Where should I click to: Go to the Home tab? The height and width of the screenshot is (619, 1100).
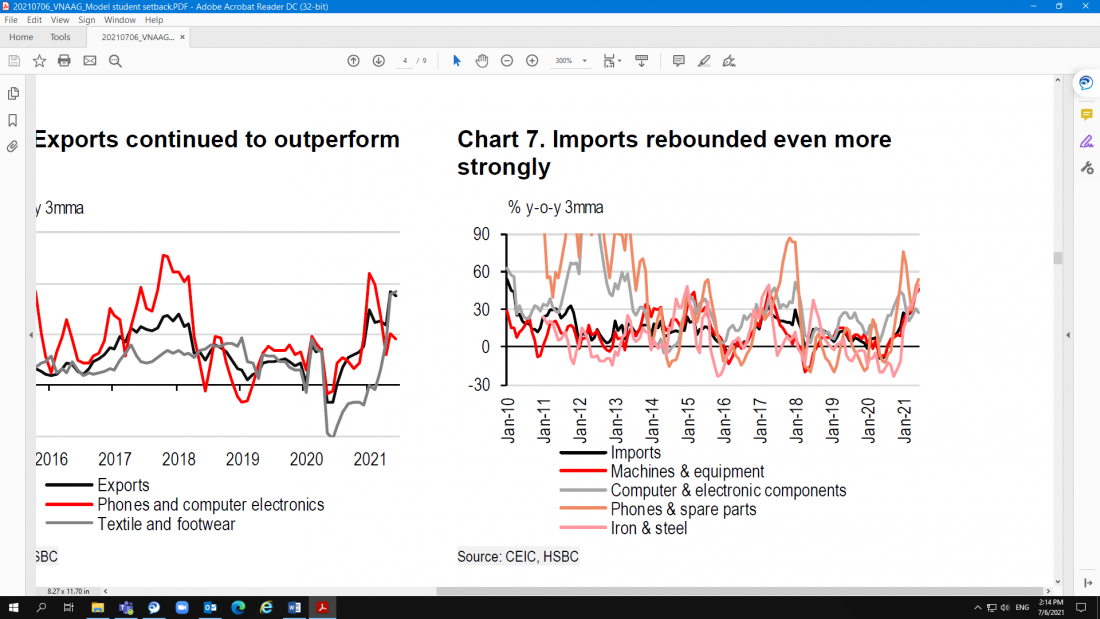point(21,37)
